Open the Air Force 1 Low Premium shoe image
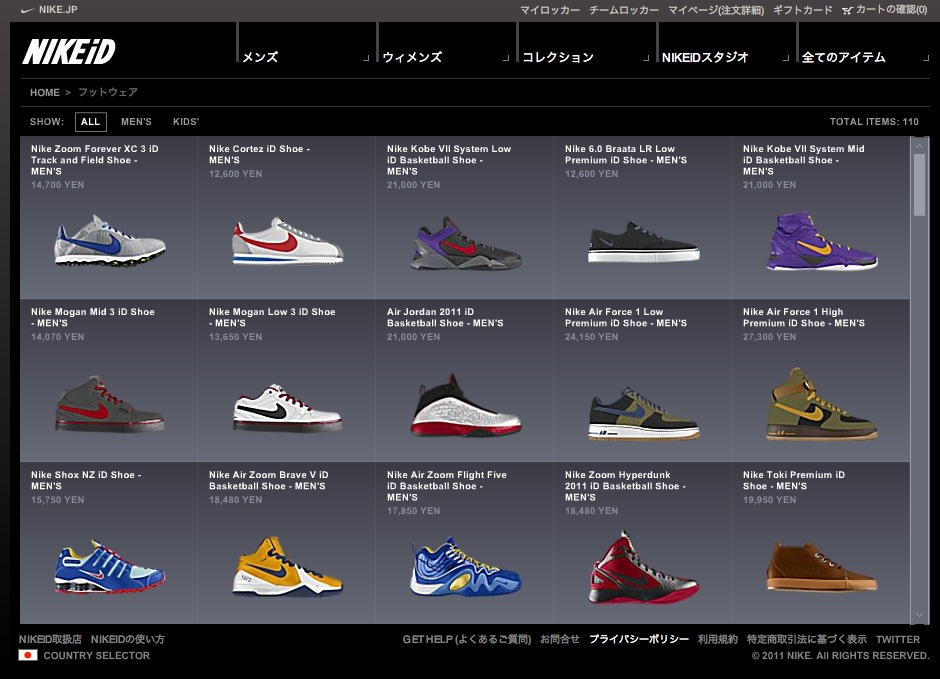 click(643, 414)
